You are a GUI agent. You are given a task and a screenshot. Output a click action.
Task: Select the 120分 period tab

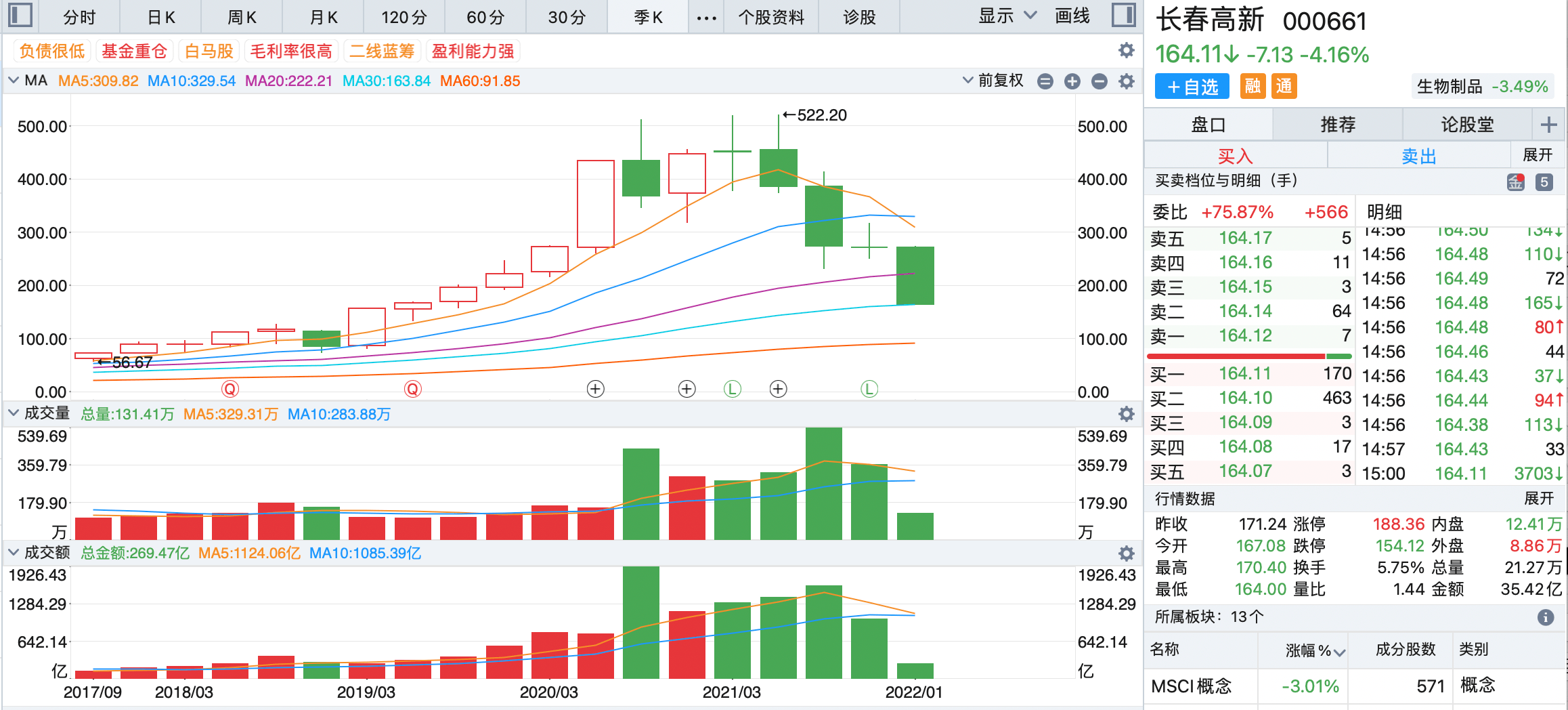[x=404, y=18]
